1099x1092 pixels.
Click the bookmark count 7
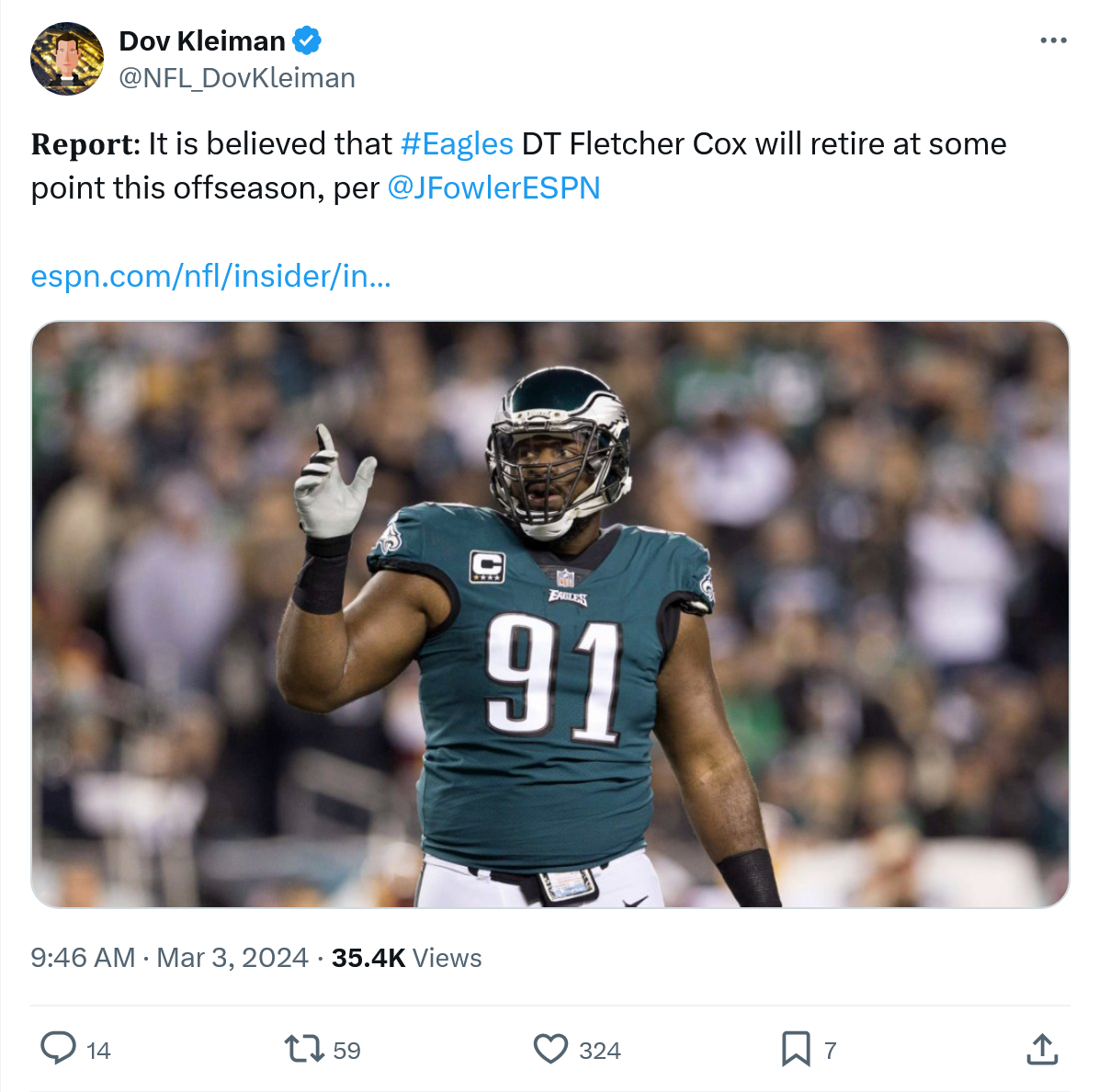[831, 1051]
